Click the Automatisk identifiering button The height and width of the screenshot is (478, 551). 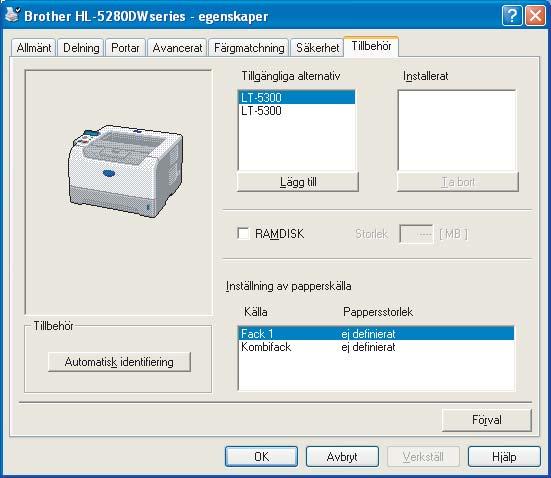tap(119, 362)
